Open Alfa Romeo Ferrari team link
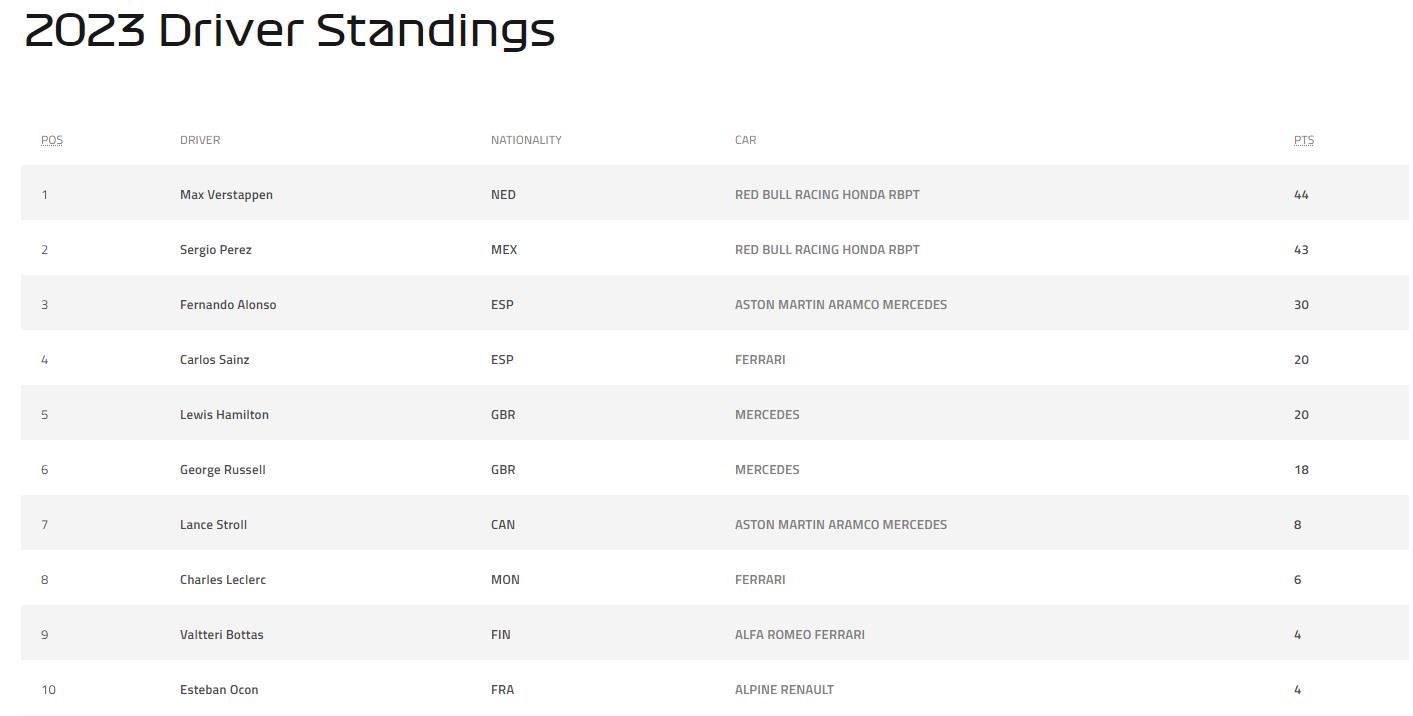 [800, 635]
